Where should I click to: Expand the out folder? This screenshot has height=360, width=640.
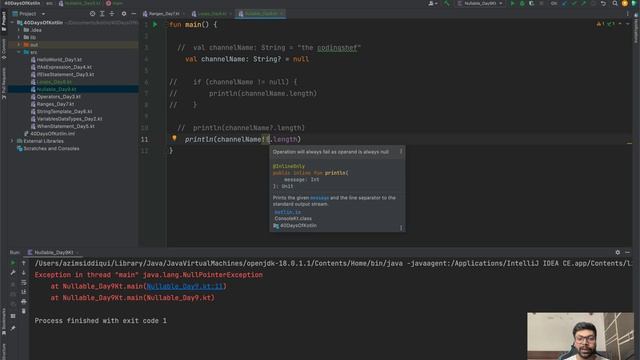click(x=19, y=44)
